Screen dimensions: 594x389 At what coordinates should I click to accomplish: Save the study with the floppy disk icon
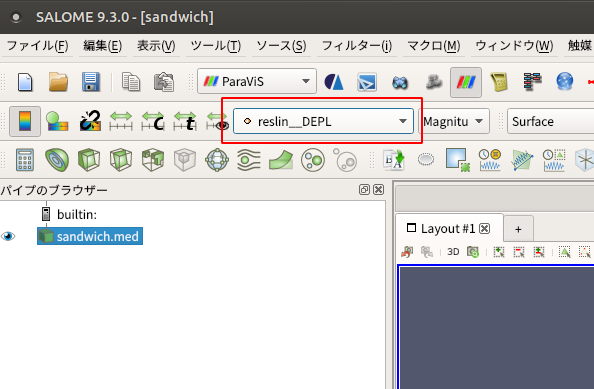pos(91,82)
